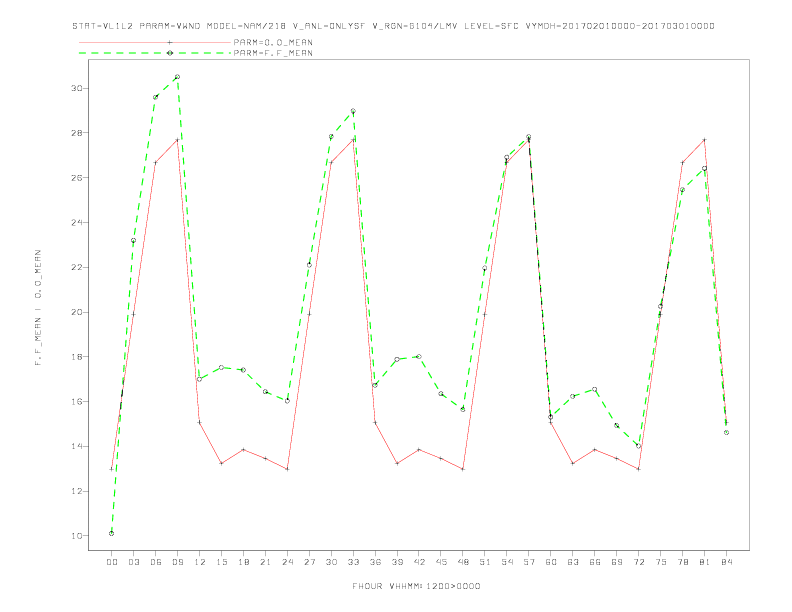Click x-axis tick label 15

[221, 562]
